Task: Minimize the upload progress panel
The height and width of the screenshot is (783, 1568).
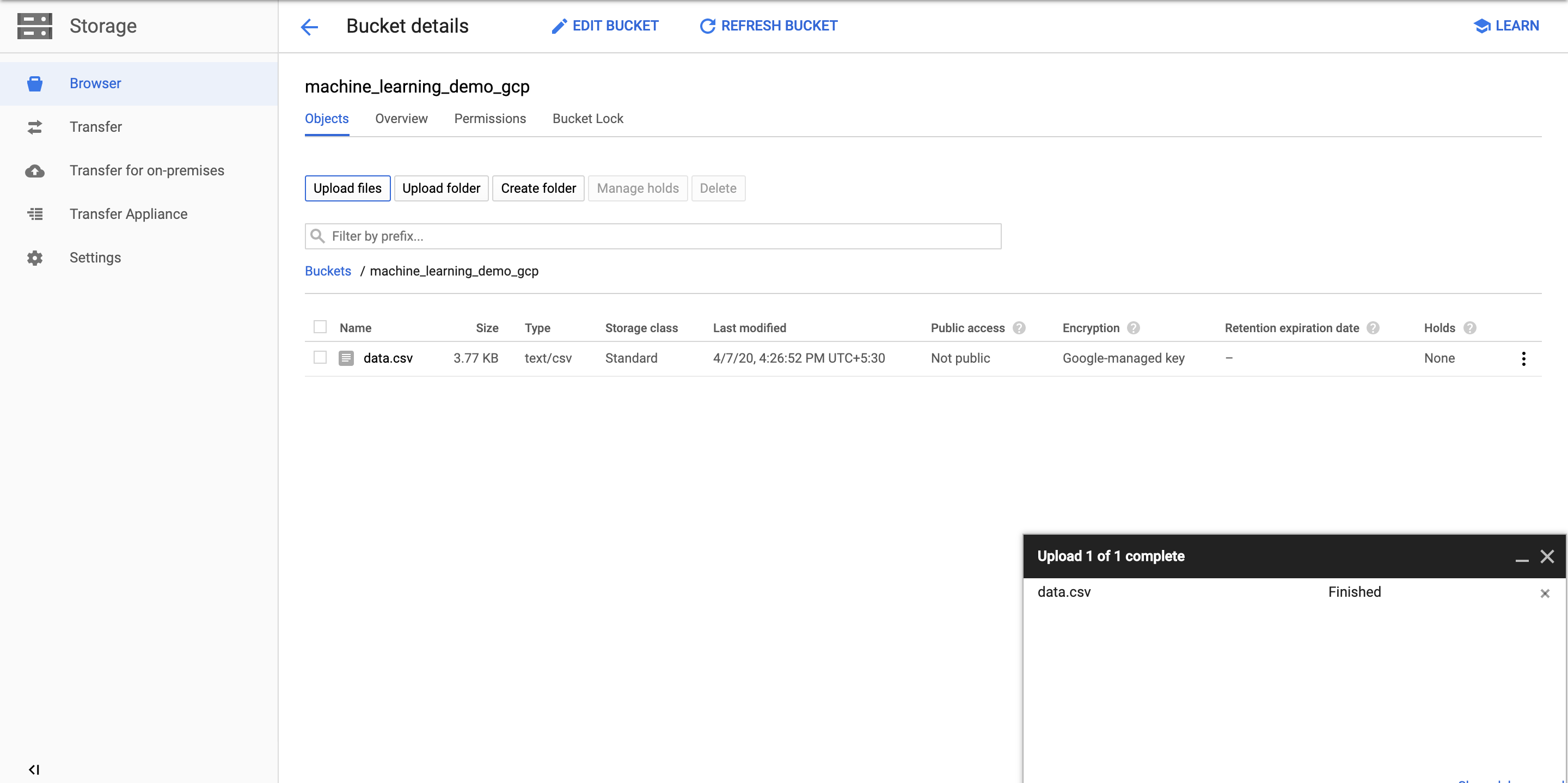Action: [1521, 560]
